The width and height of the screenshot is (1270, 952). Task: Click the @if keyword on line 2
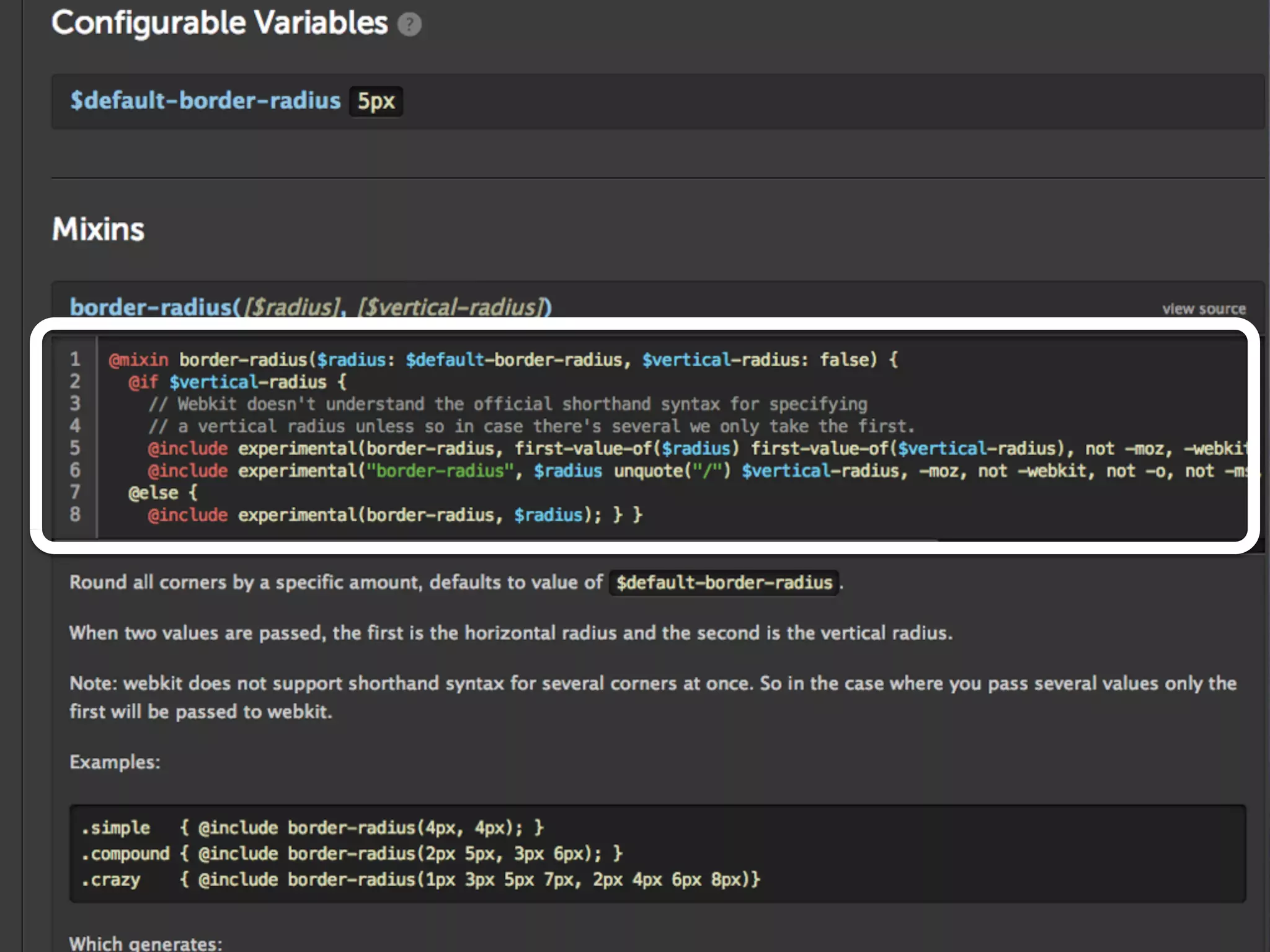point(143,382)
